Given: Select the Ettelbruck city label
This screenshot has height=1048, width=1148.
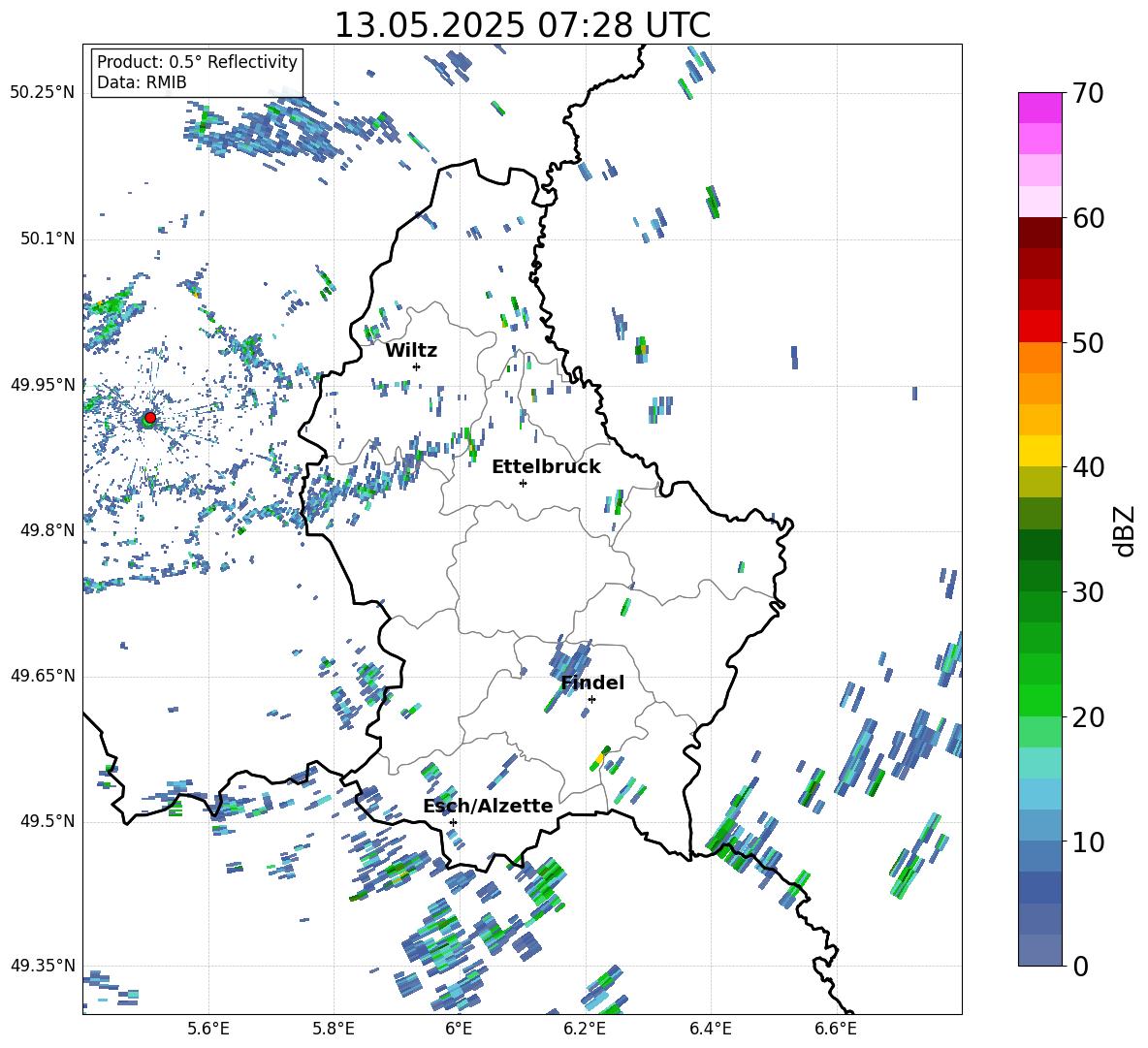Looking at the screenshot, I should [x=546, y=467].
